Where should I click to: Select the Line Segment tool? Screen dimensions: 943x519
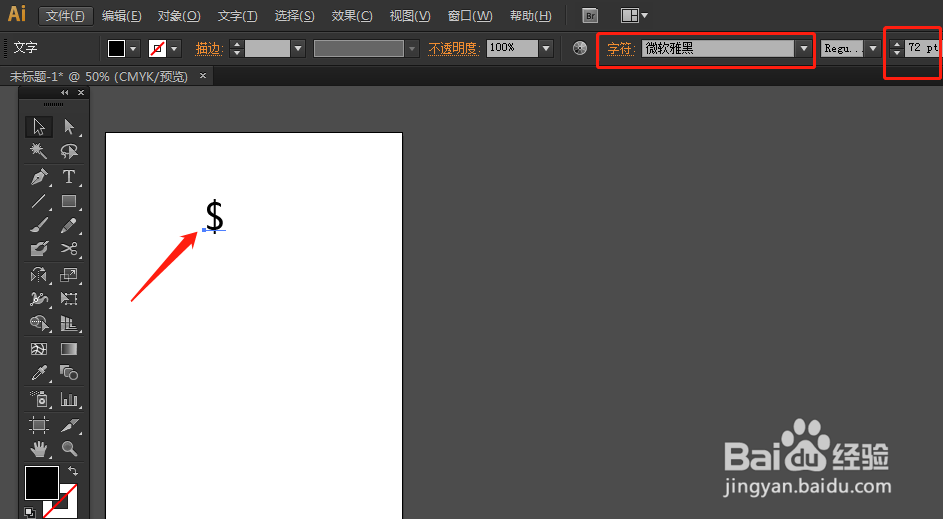[x=38, y=201]
